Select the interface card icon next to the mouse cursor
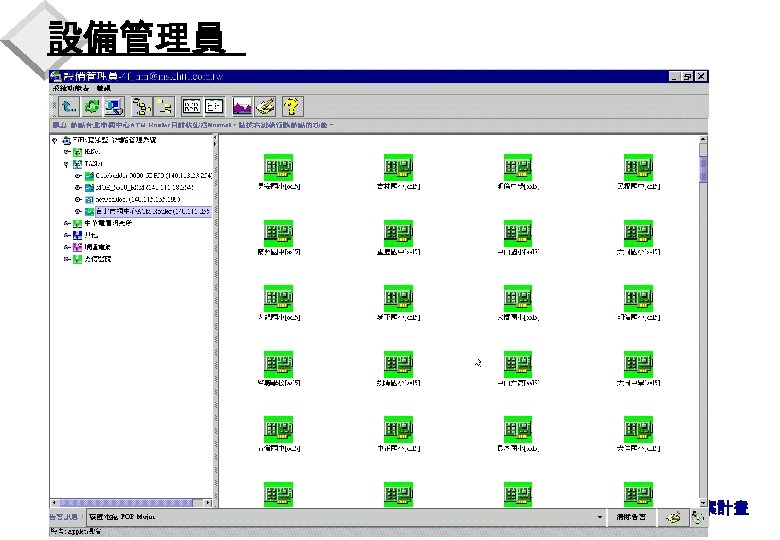This screenshot has width=780, height=540. point(518,364)
